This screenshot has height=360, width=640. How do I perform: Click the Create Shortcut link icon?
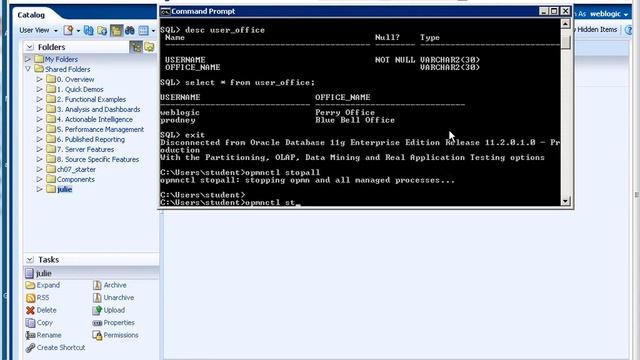point(30,348)
